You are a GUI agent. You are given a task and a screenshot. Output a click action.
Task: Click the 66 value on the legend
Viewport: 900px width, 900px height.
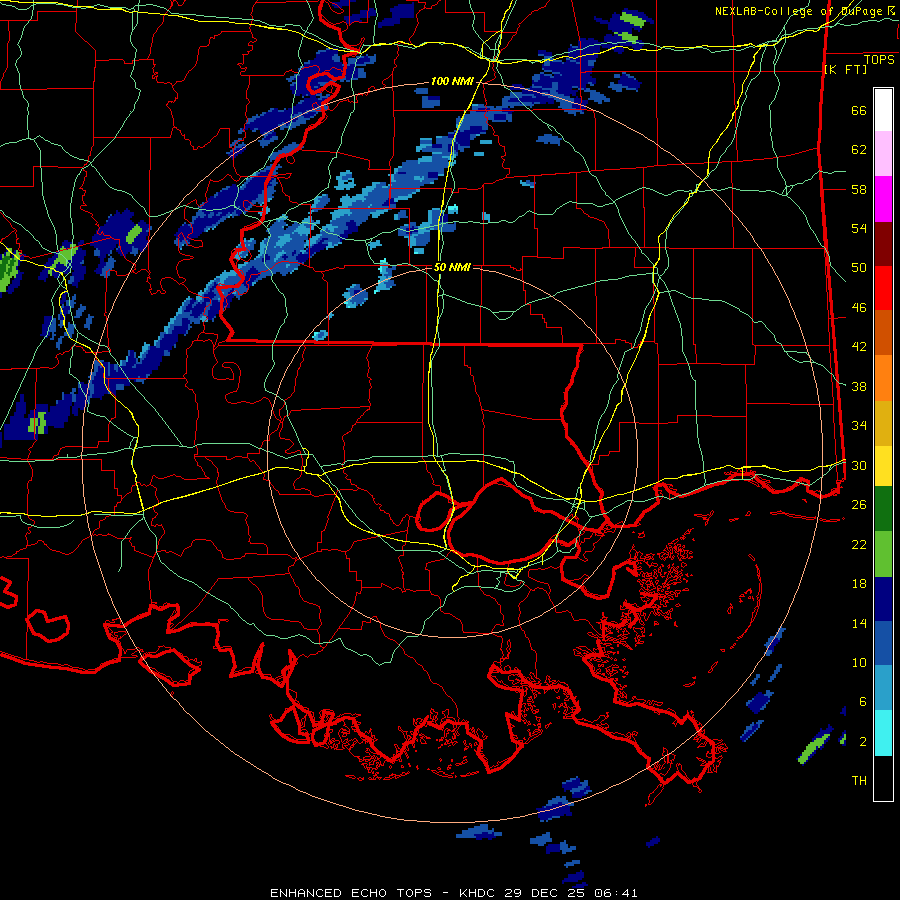(859, 111)
